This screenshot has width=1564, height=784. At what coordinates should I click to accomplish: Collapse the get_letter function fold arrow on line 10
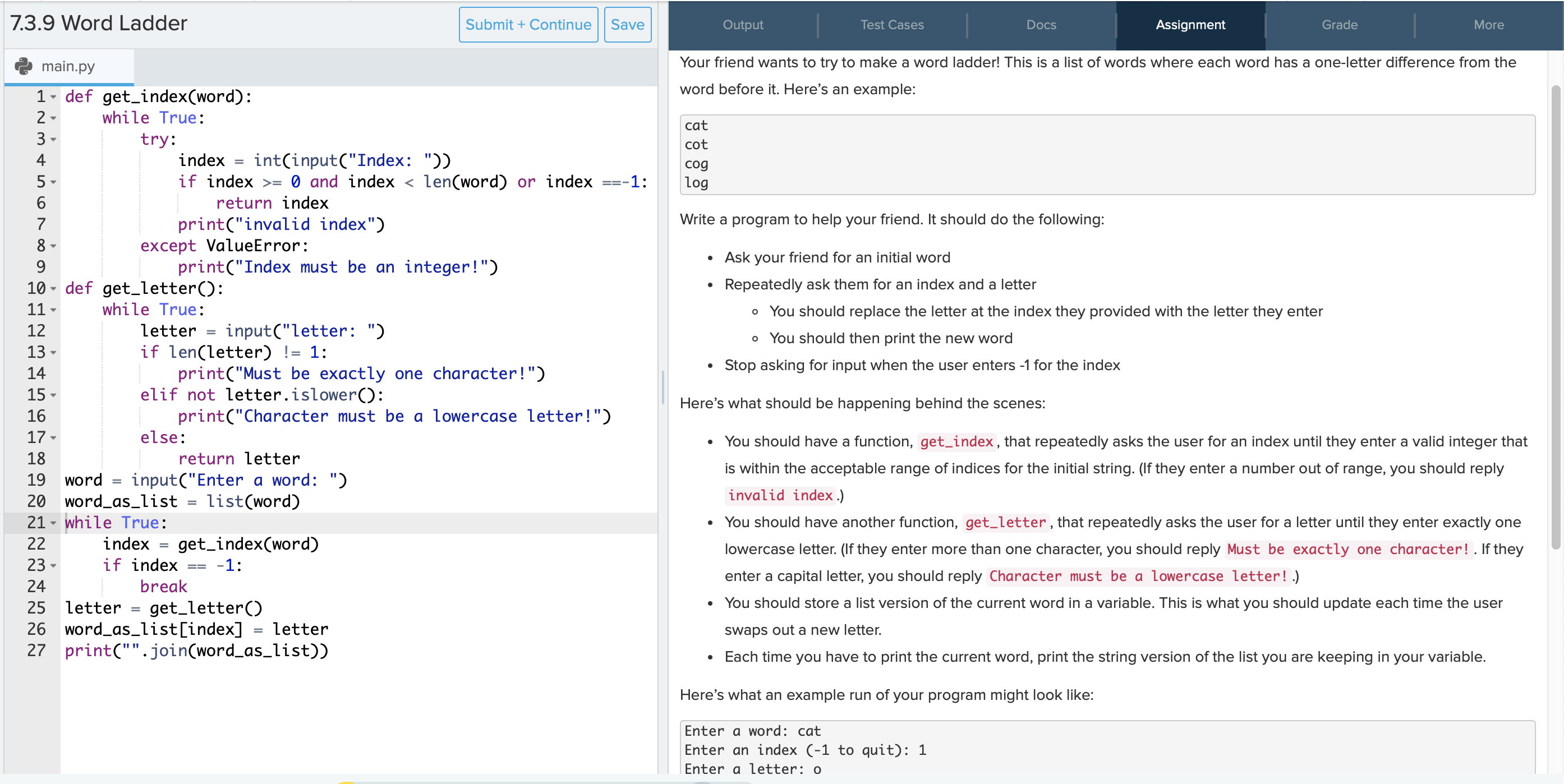click(x=53, y=289)
